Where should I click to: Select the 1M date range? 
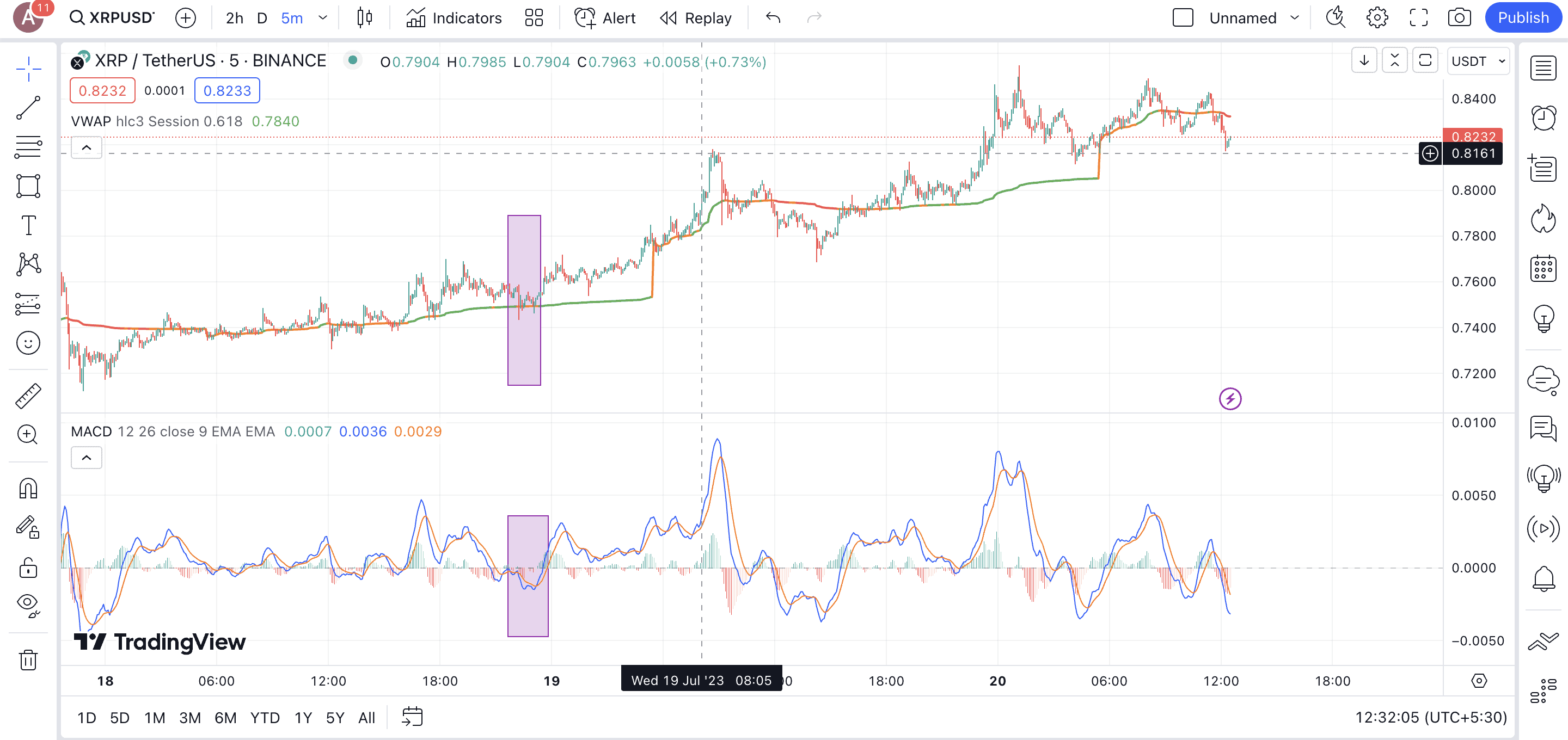[155, 718]
